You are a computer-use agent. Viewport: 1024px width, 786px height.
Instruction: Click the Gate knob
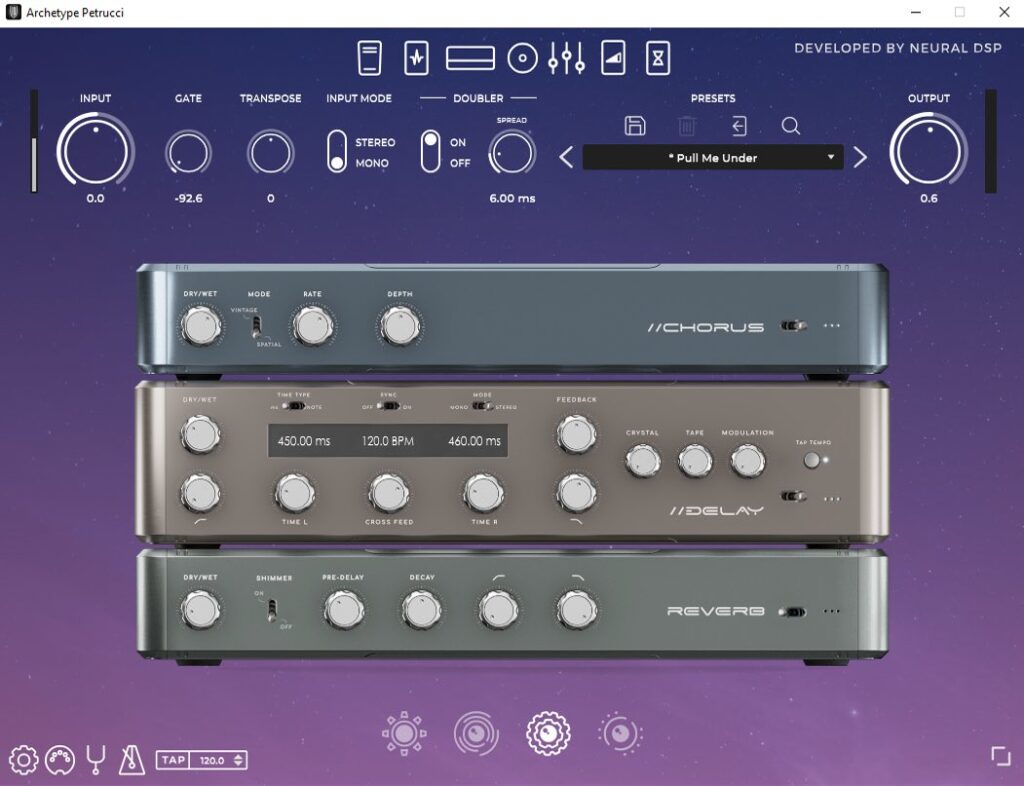point(188,153)
